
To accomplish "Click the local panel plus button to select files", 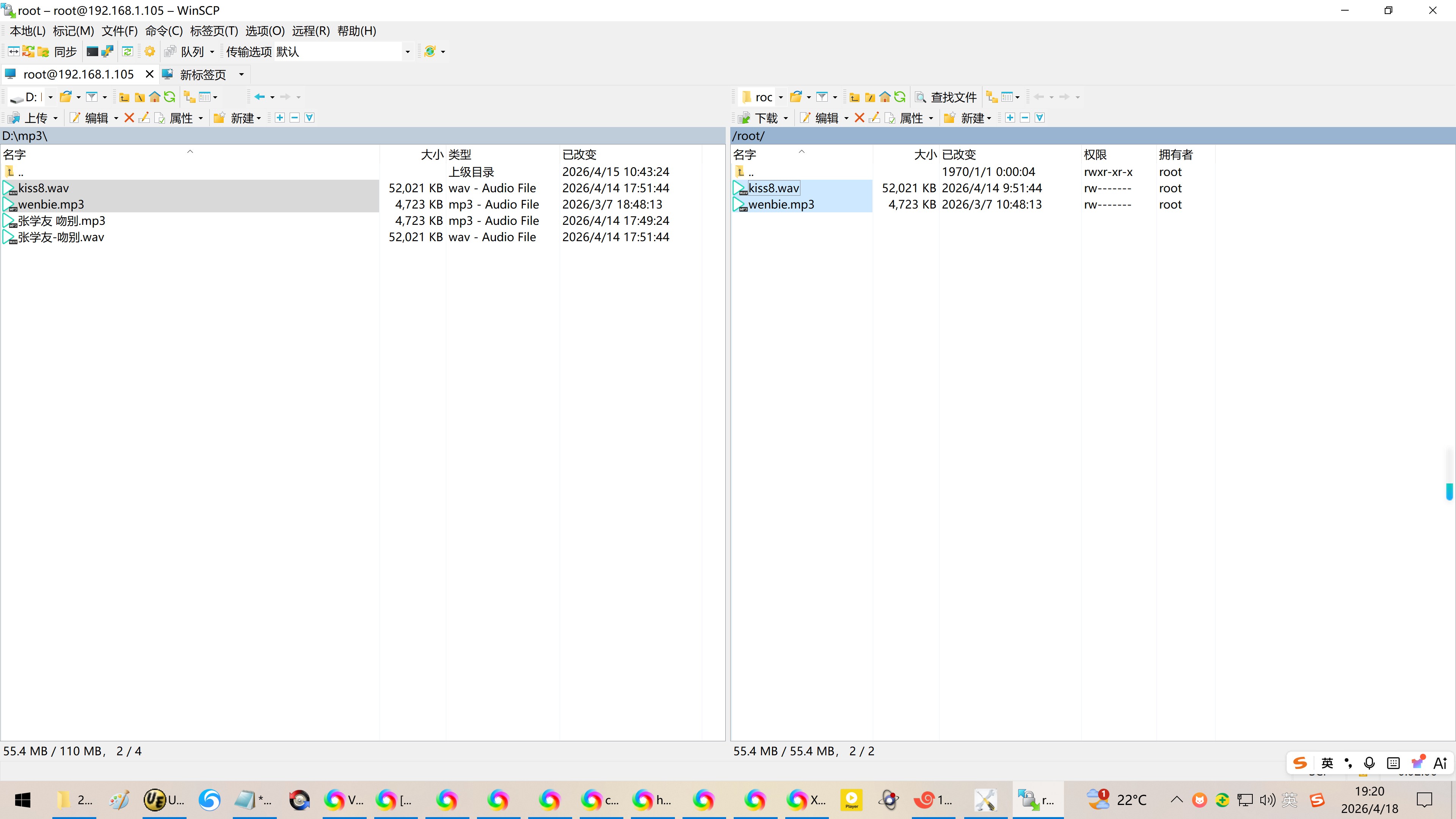I will 279,118.
